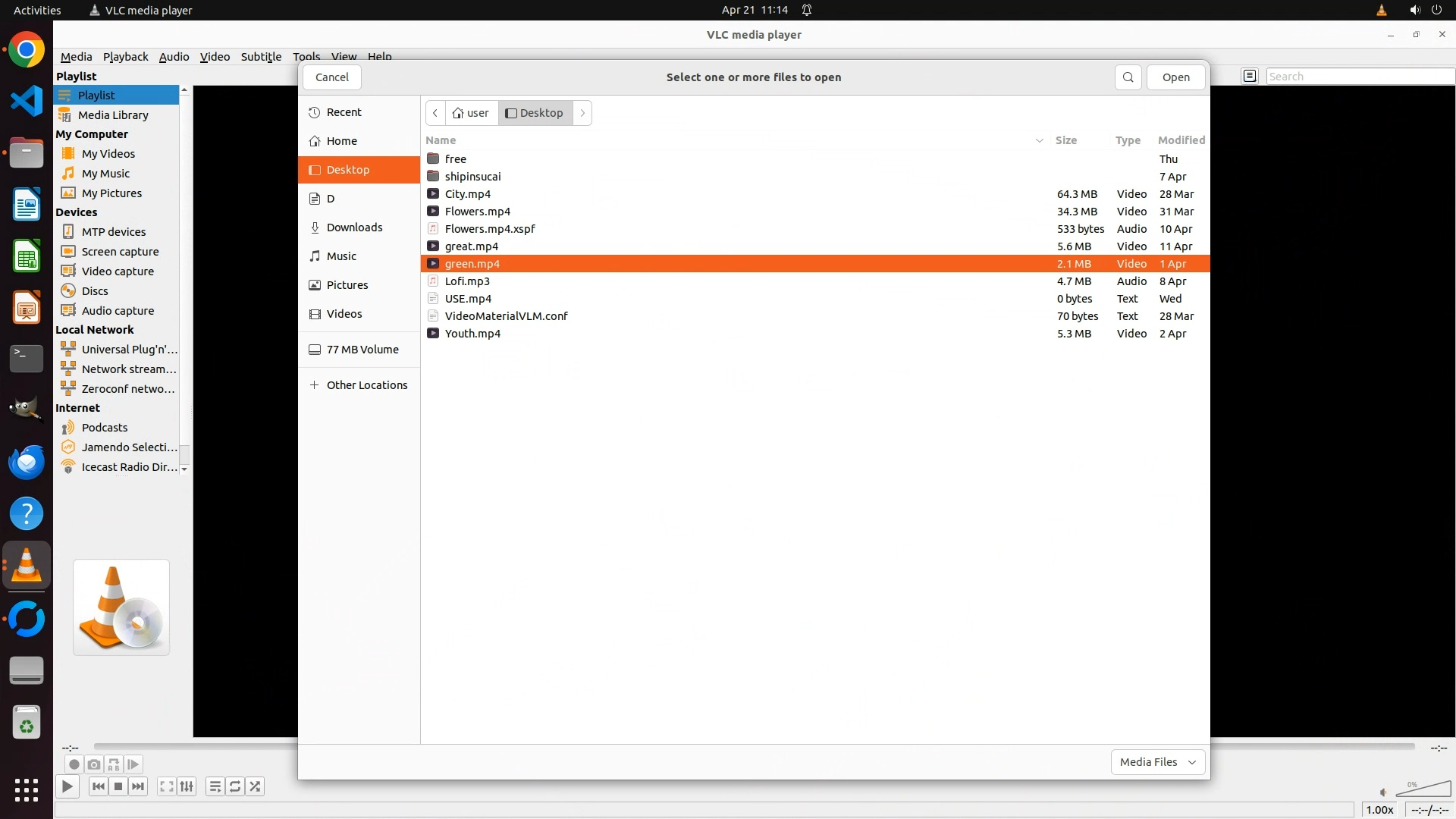Open the Playback menu
This screenshot has width=1456, height=819.
[125, 57]
